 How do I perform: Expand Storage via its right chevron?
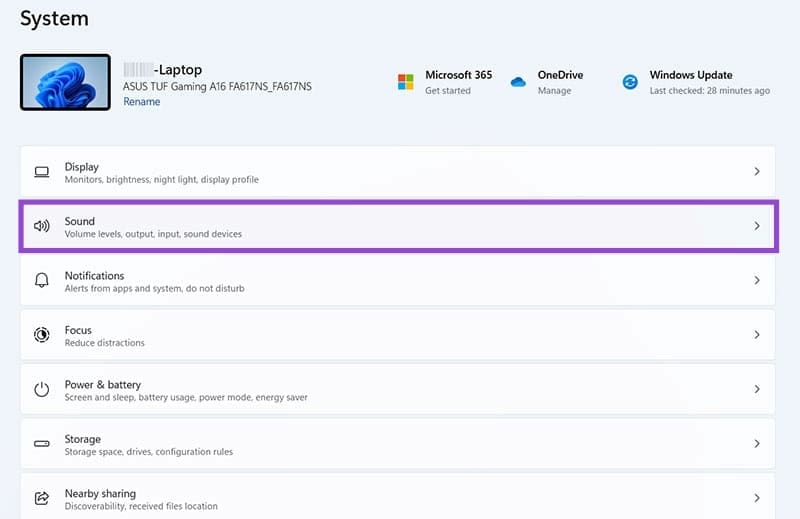click(x=757, y=444)
